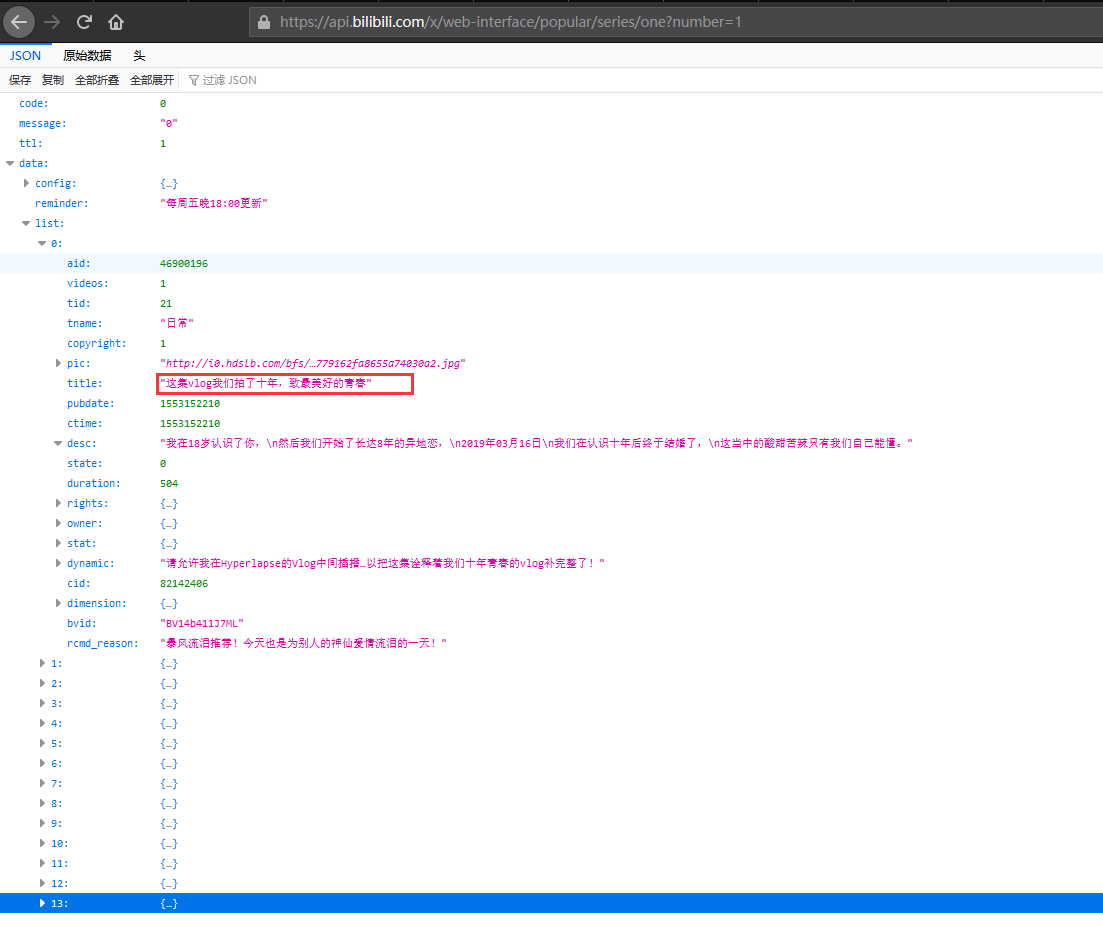Open the 头 headers tab
1103x927 pixels.
point(139,56)
